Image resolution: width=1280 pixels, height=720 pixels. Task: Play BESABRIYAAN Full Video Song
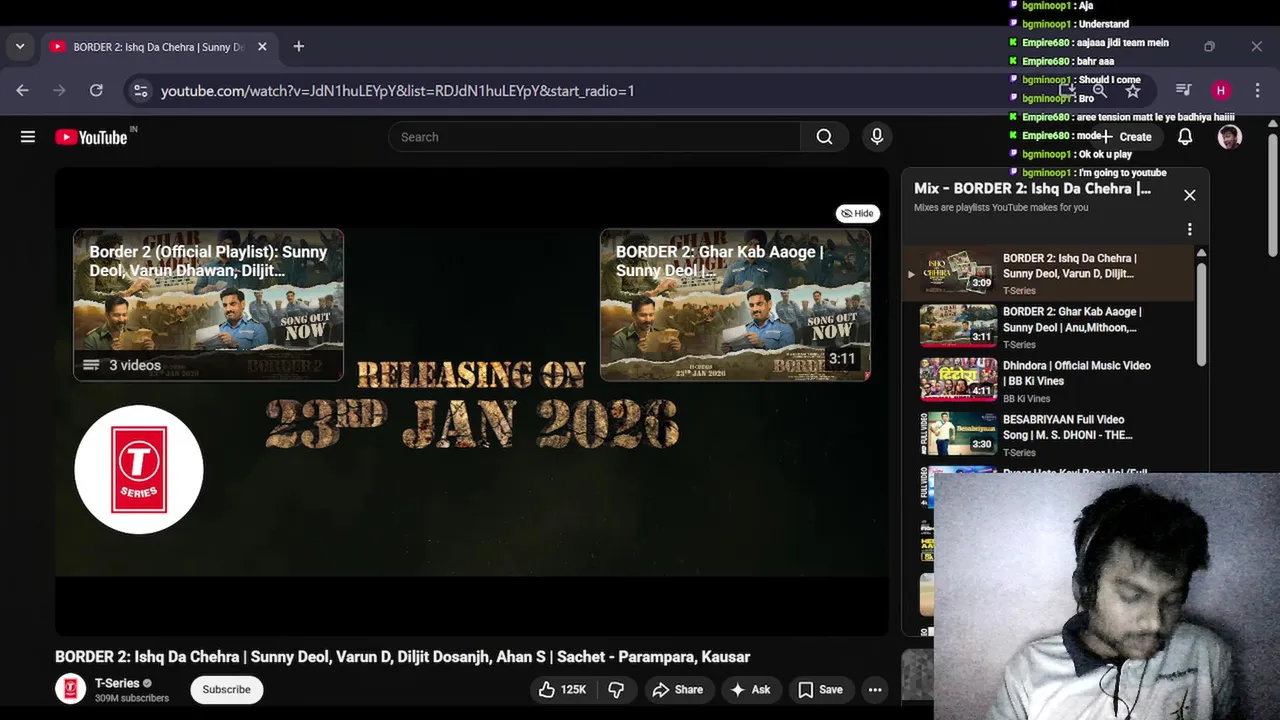click(1048, 435)
